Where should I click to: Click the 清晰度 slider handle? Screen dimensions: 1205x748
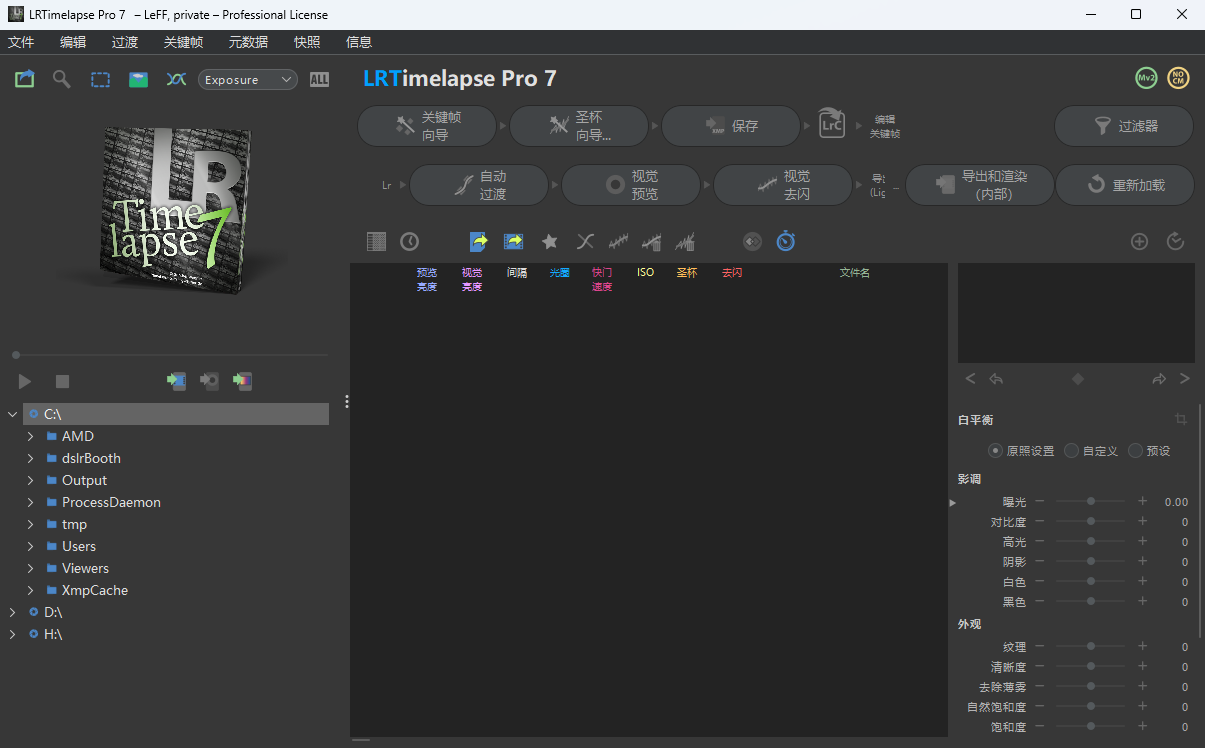coord(1091,666)
